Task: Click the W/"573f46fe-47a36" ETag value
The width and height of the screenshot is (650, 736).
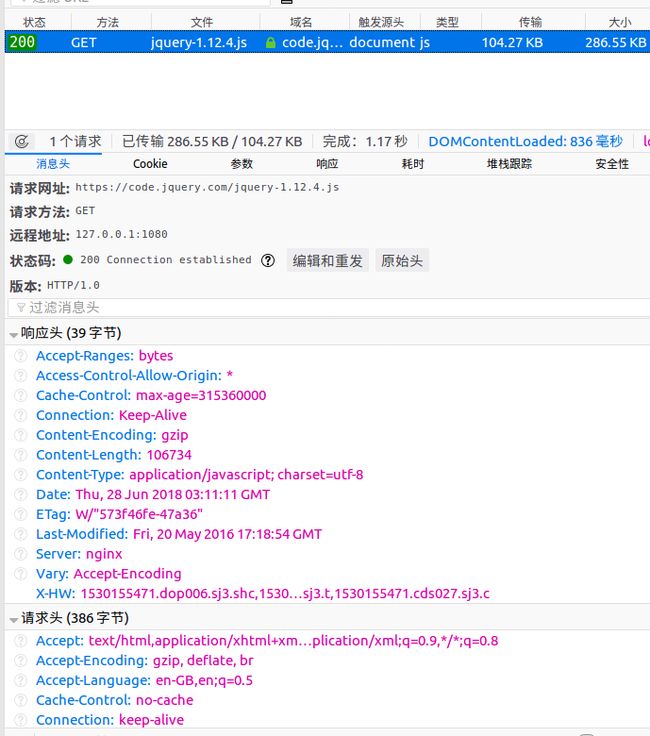Action: (139, 514)
